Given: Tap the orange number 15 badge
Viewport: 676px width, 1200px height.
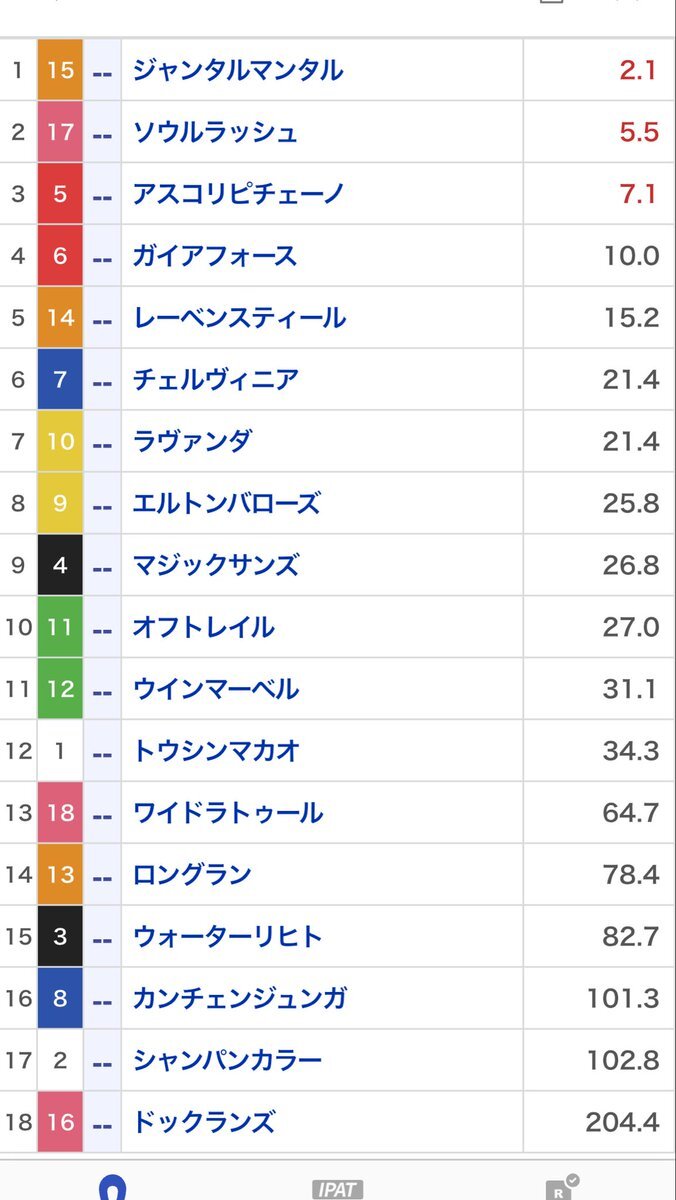Looking at the screenshot, I should click(x=59, y=68).
